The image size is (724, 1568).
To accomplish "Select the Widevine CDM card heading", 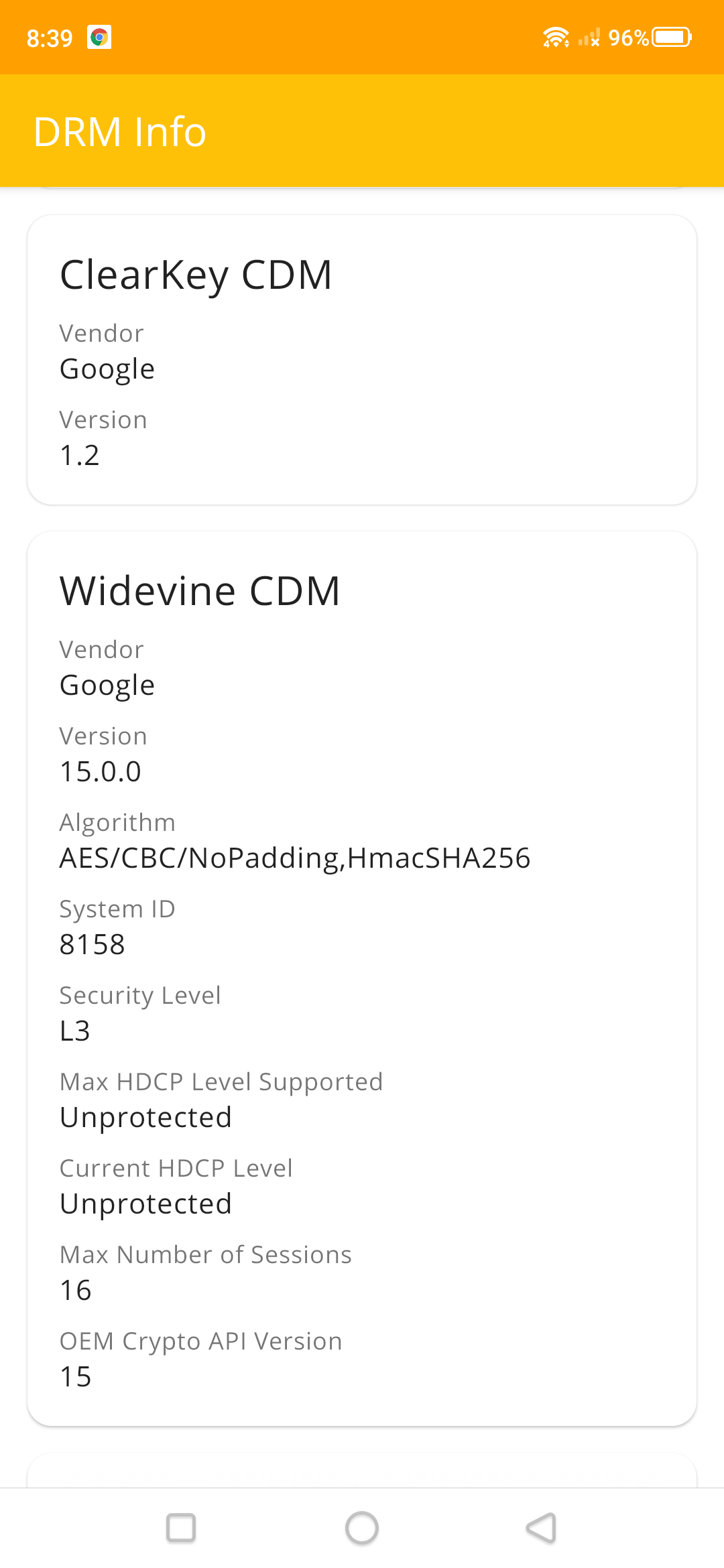I will pos(200,591).
